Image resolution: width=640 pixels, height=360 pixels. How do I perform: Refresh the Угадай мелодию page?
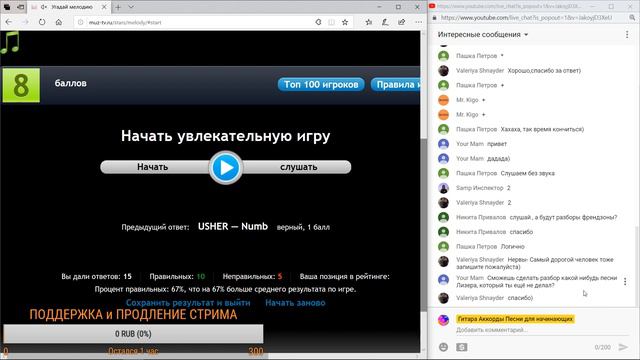coord(42,22)
